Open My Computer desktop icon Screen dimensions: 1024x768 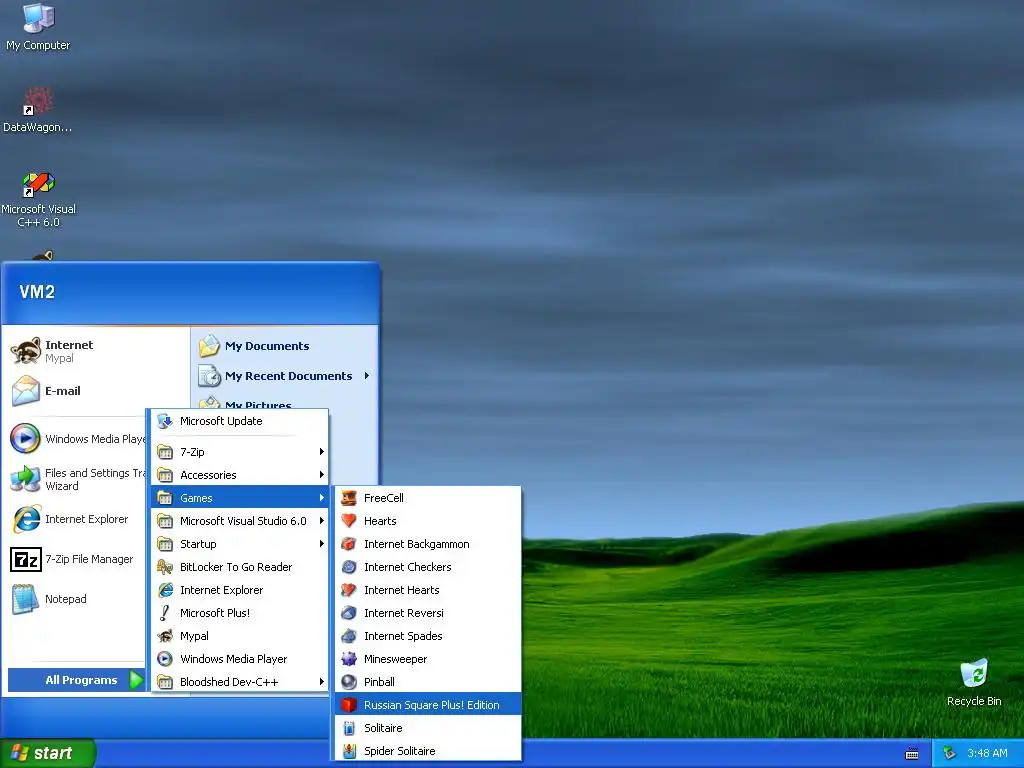click(38, 27)
